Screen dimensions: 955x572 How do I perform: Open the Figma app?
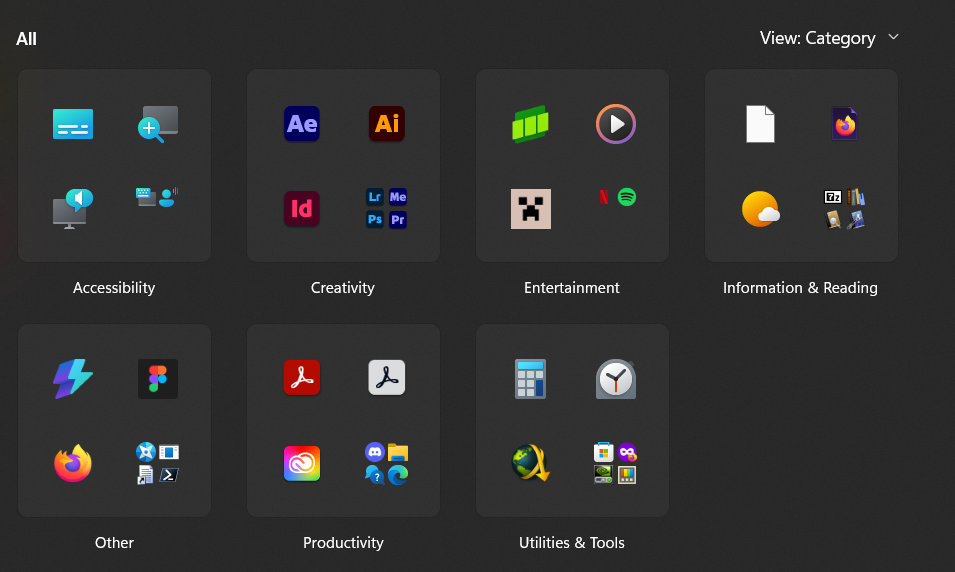158,379
